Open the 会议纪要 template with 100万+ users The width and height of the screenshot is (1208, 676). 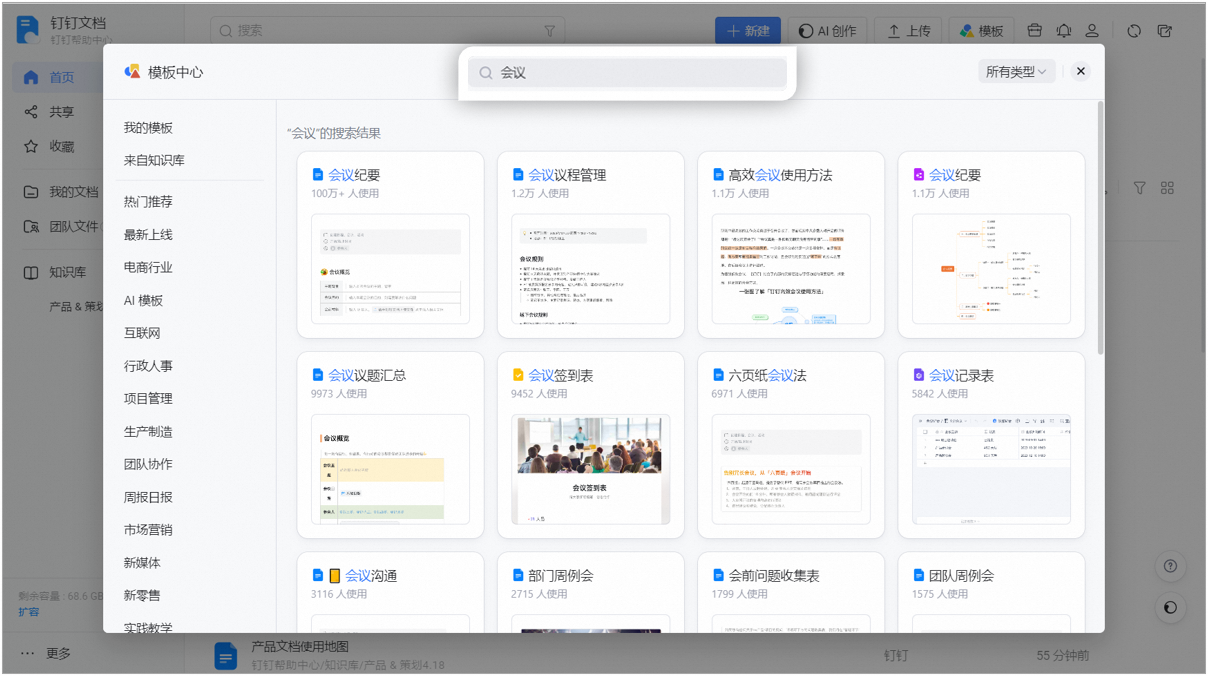(x=390, y=245)
